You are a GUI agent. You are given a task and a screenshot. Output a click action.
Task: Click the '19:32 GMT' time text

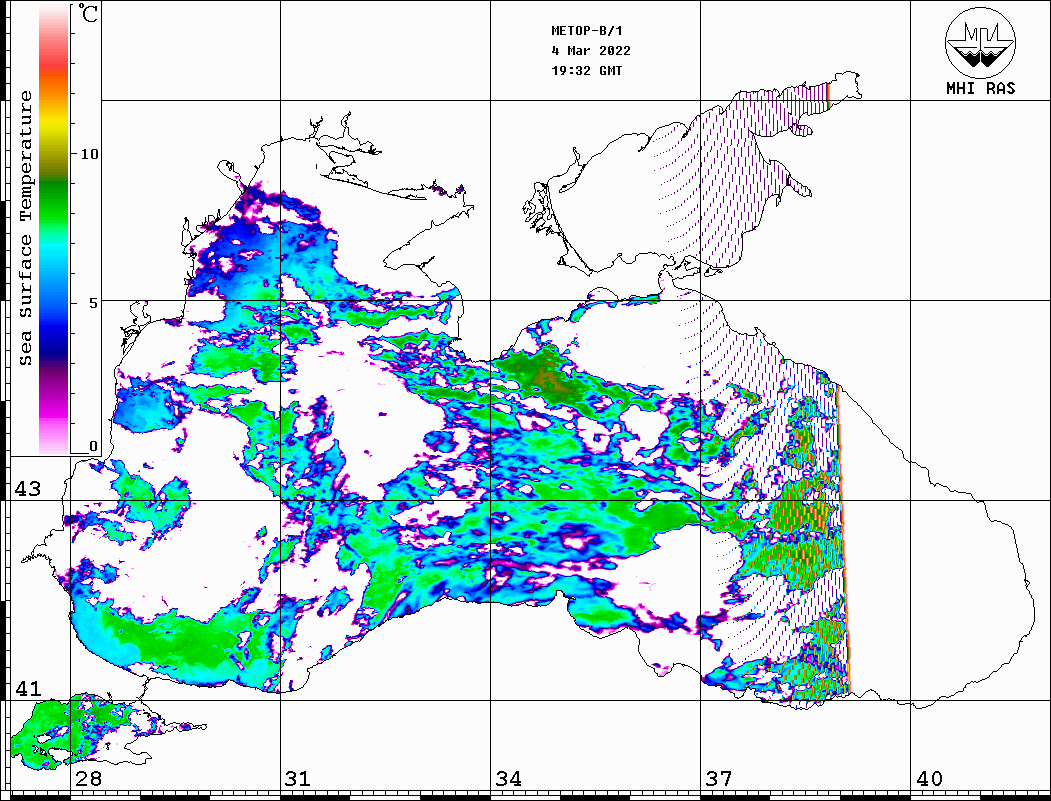[586, 70]
